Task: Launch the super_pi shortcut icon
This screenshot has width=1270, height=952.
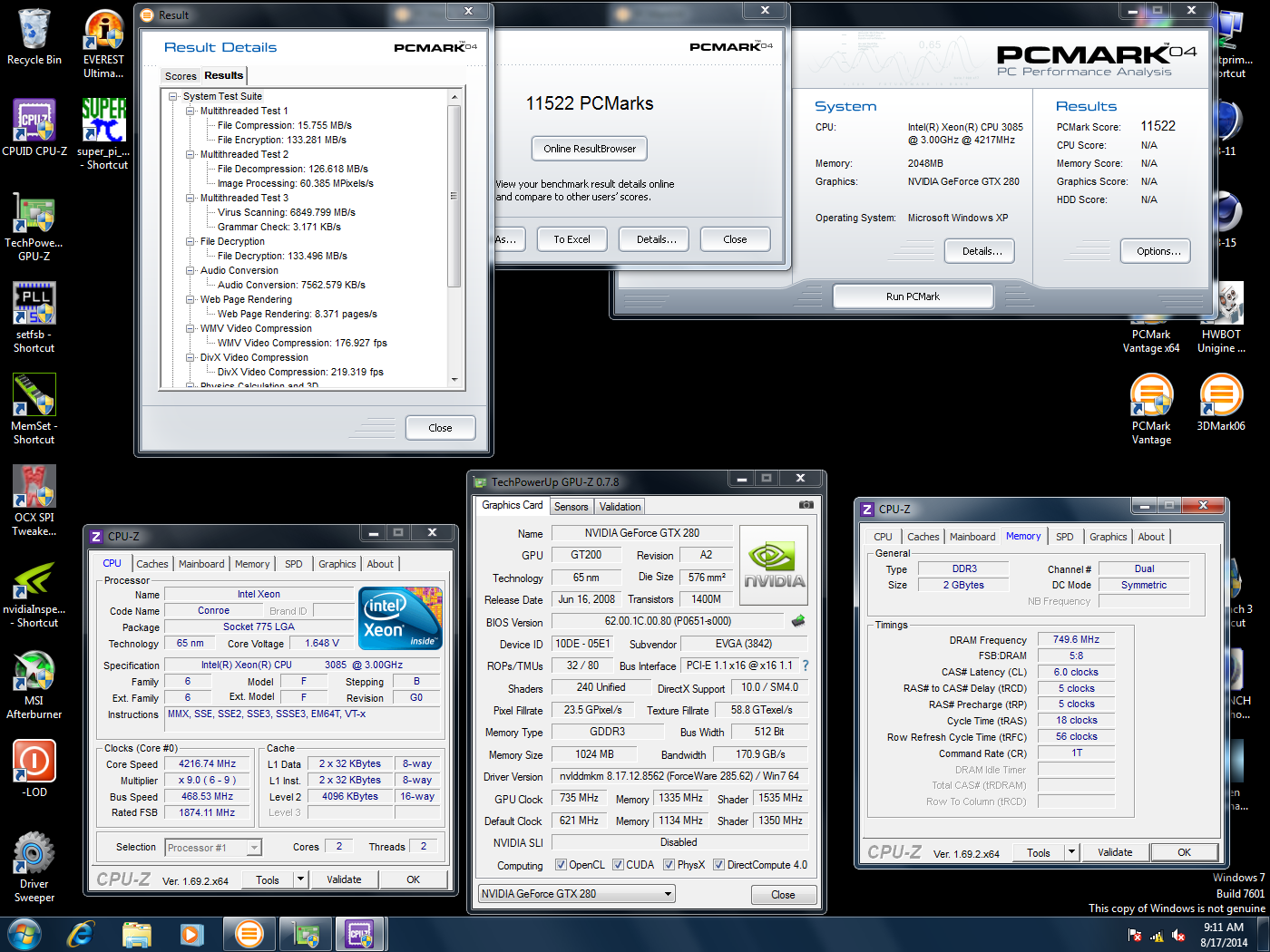Action: [104, 134]
